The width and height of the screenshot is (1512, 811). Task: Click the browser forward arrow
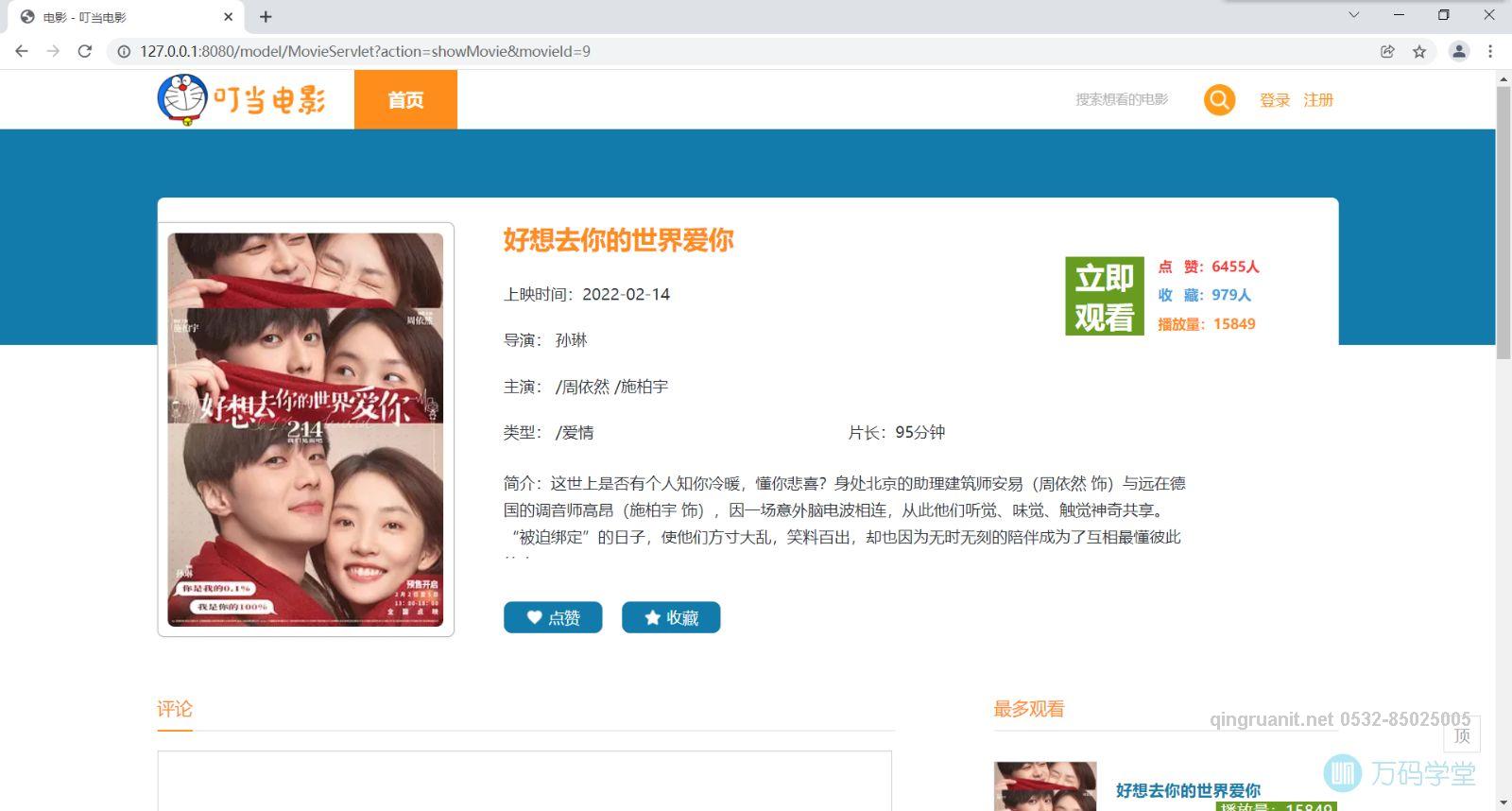click(53, 51)
